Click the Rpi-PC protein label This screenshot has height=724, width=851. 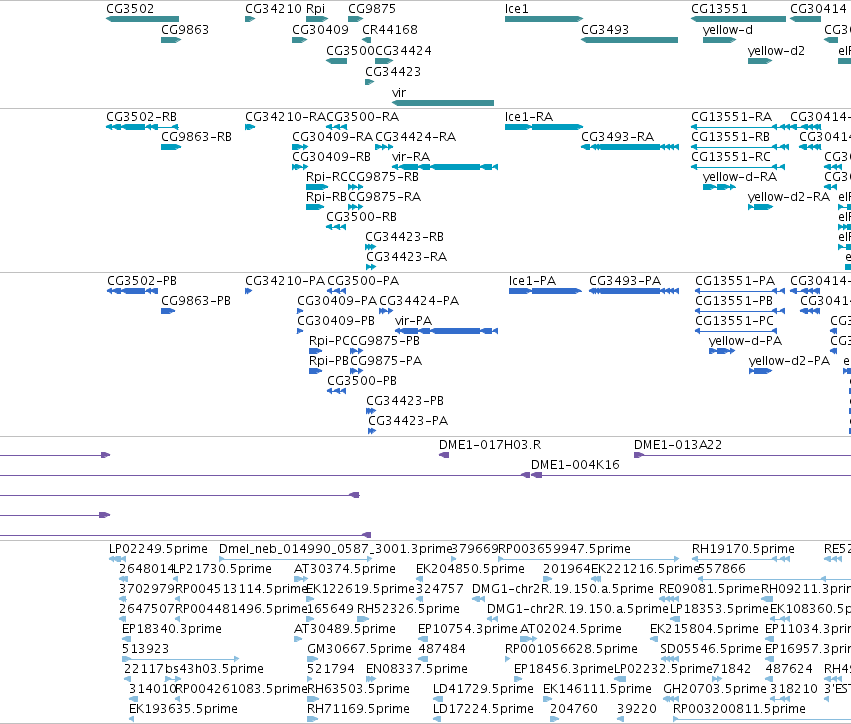[329, 341]
